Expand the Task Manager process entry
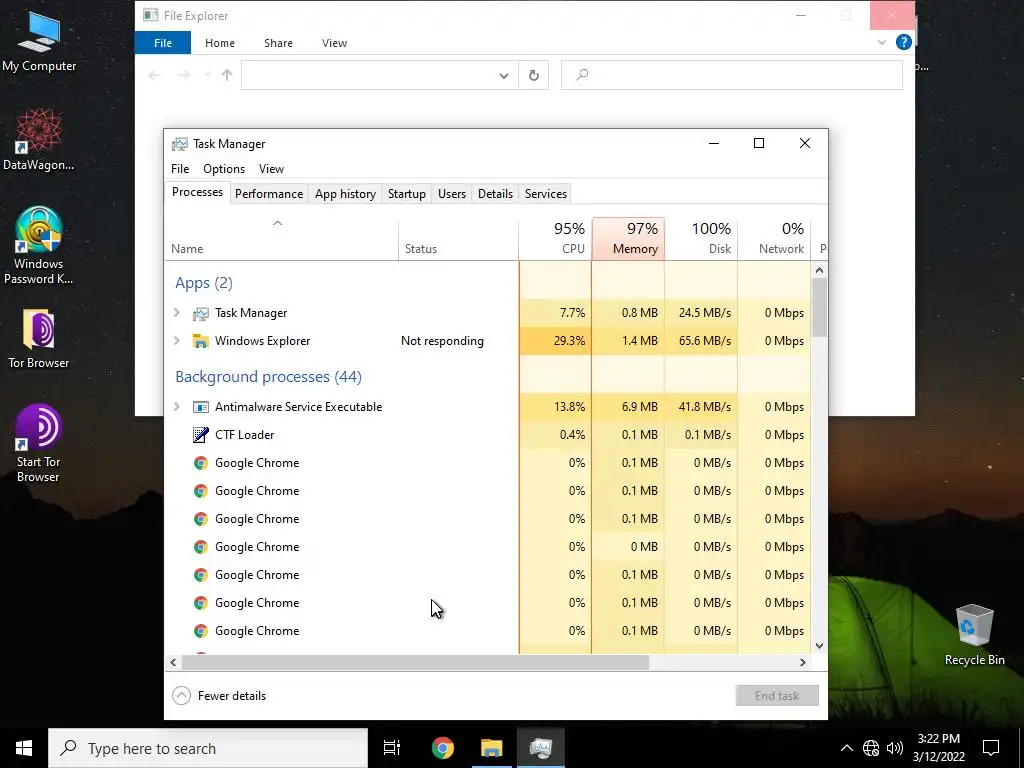Viewport: 1024px width, 768px height. coord(176,313)
